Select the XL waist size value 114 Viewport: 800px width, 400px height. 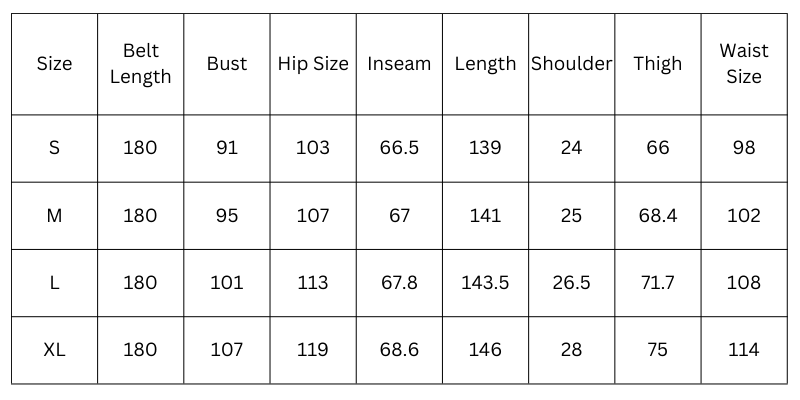743,350
